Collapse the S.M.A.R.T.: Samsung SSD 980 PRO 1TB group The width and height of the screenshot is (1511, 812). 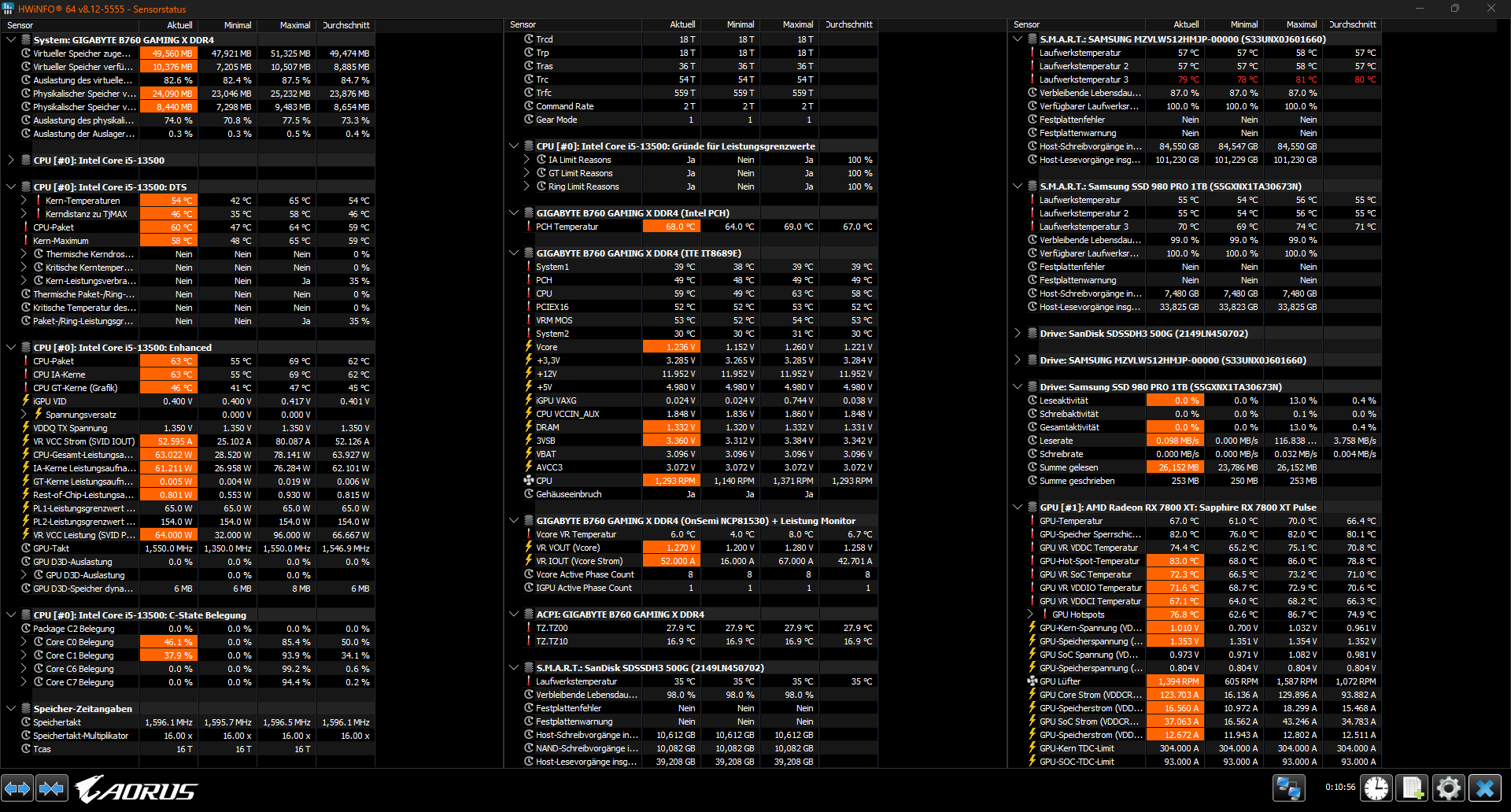coord(1018,186)
